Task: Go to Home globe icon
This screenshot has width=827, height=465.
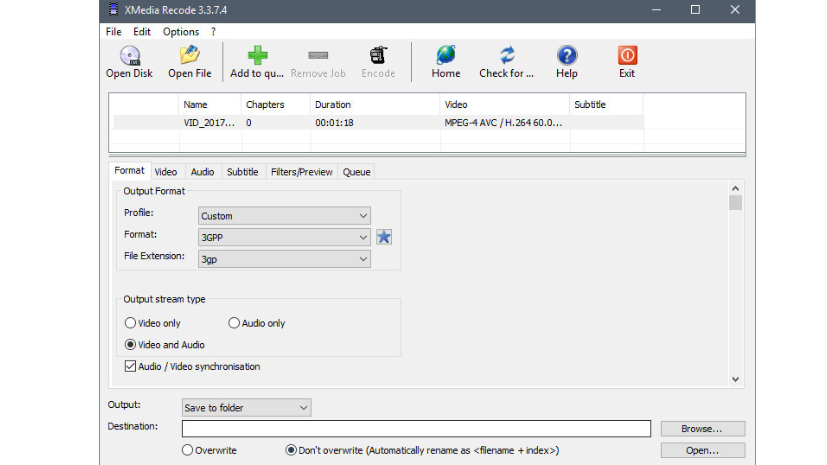Action: click(x=446, y=56)
